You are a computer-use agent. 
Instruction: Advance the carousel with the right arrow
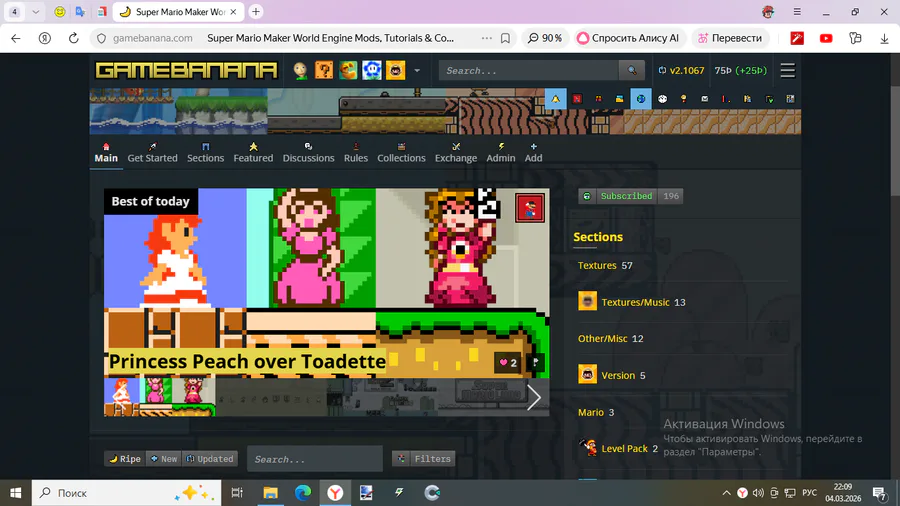tap(534, 398)
